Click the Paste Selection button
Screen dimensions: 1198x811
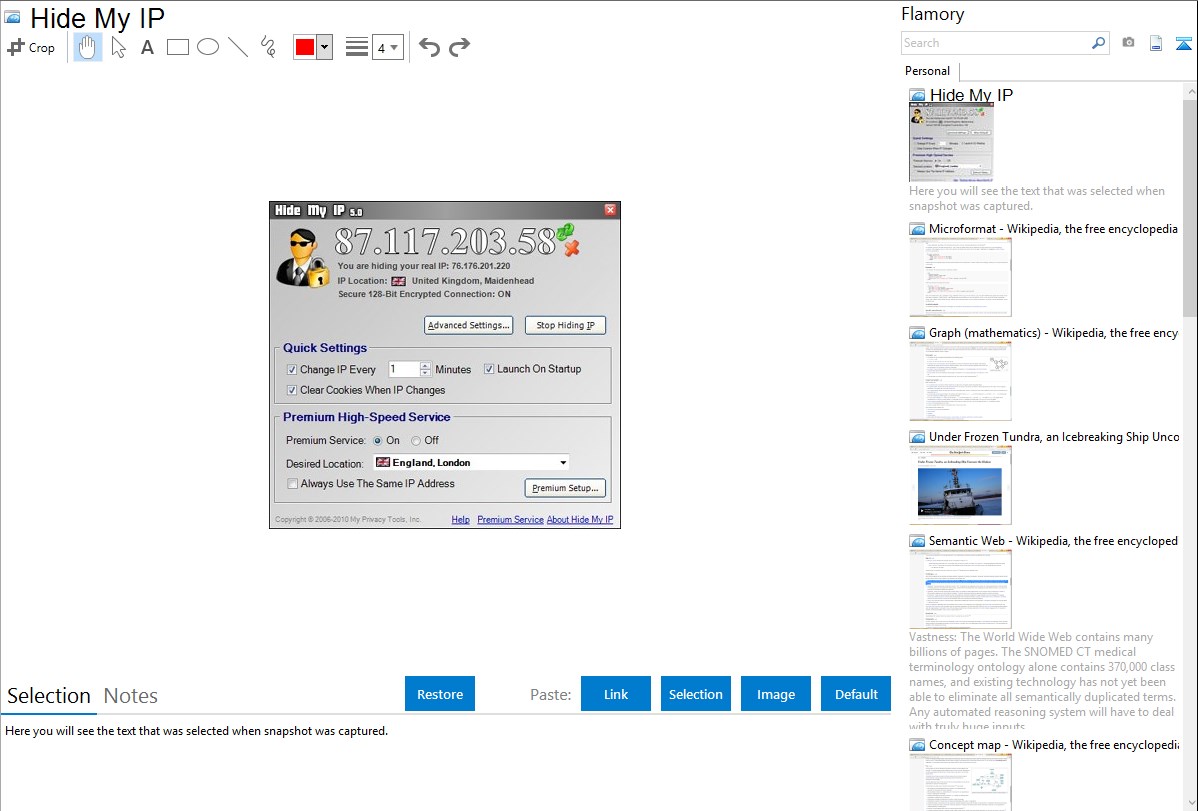[x=695, y=694]
